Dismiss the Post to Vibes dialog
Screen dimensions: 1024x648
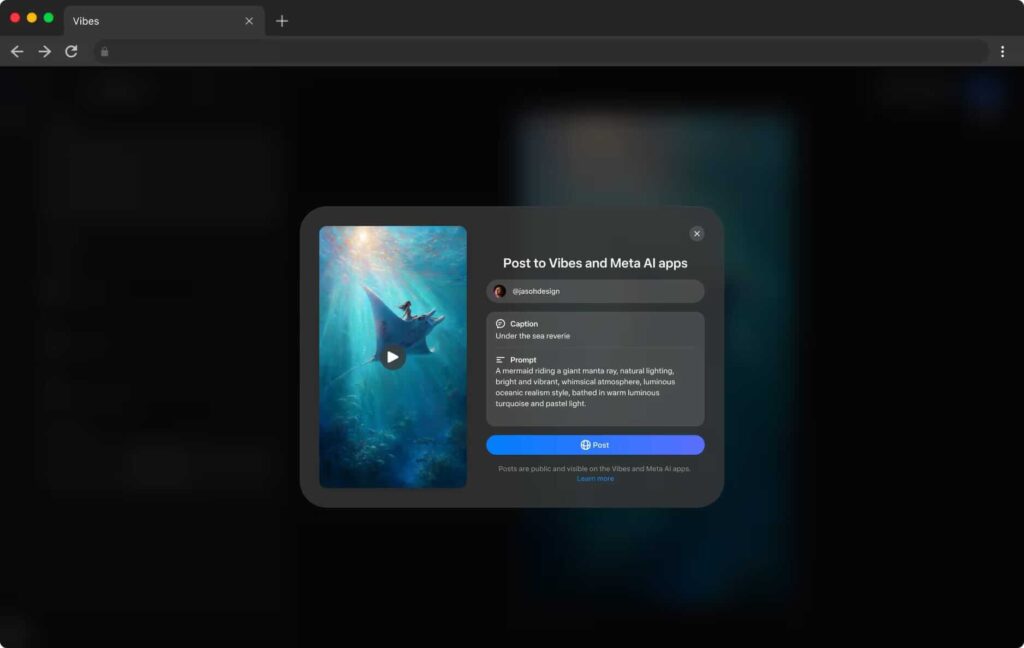[x=697, y=233]
